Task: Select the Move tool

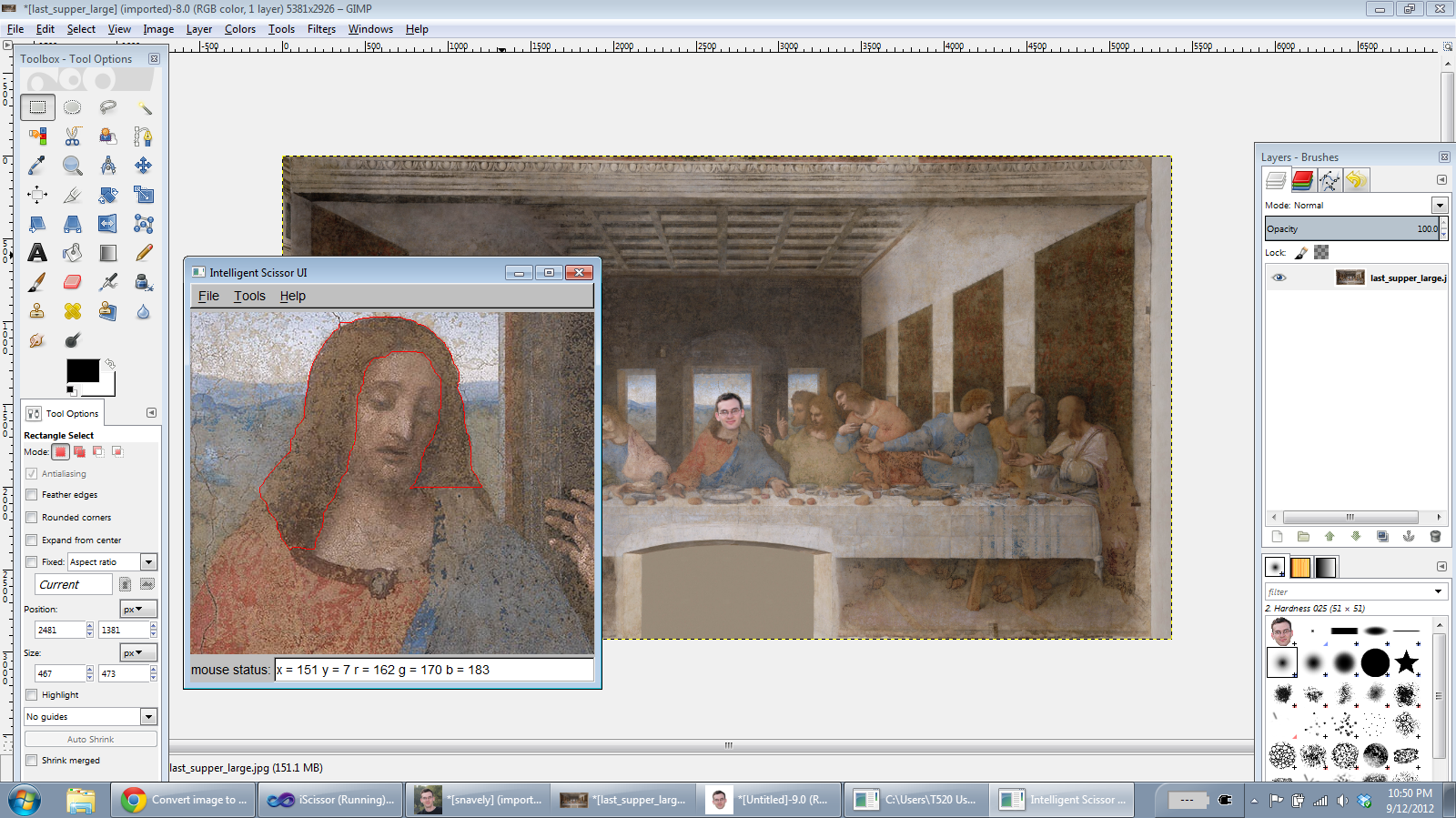Action: pyautogui.click(x=144, y=166)
